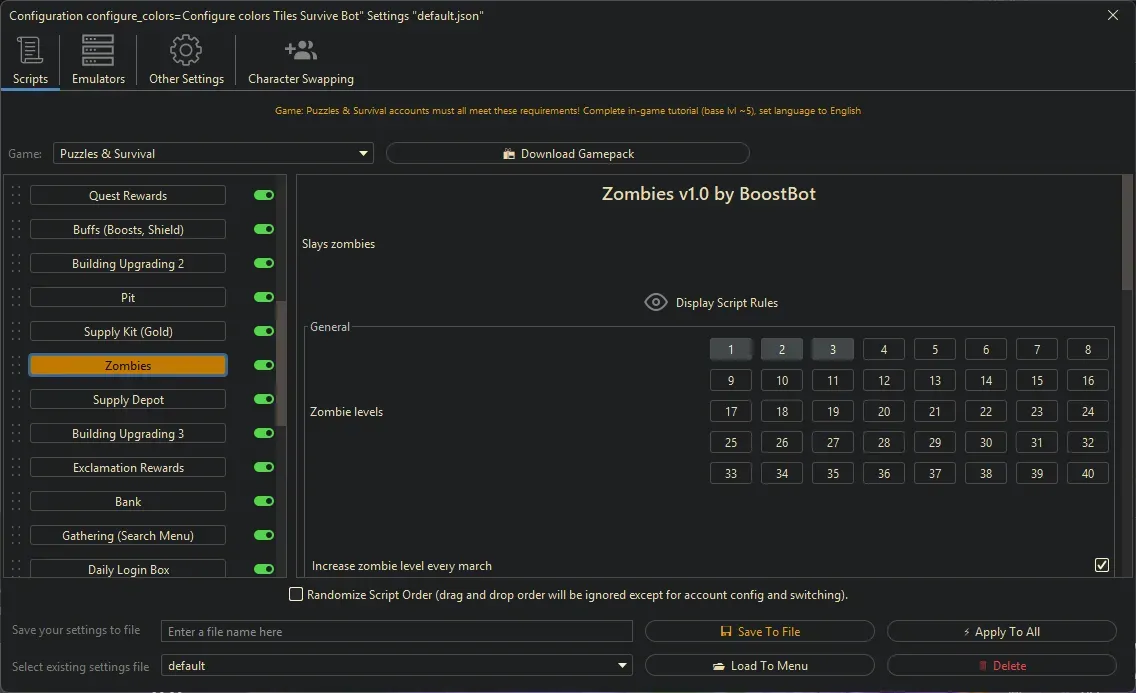This screenshot has height=693, width=1136.
Task: Uncheck Increase zombie level every march
Action: click(x=1101, y=566)
